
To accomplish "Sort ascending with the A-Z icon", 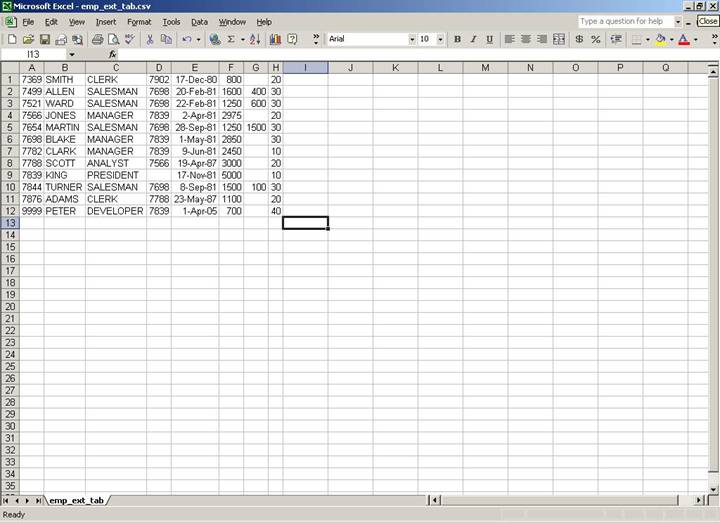I will point(254,39).
